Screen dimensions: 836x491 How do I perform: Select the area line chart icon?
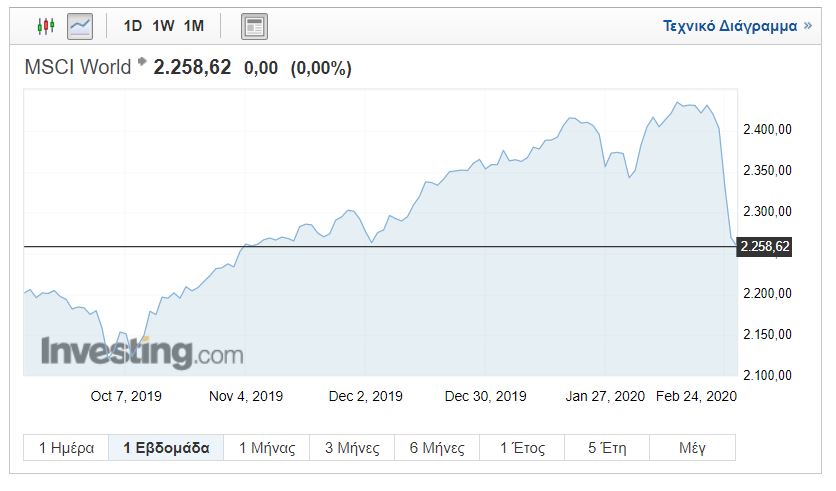tap(79, 26)
